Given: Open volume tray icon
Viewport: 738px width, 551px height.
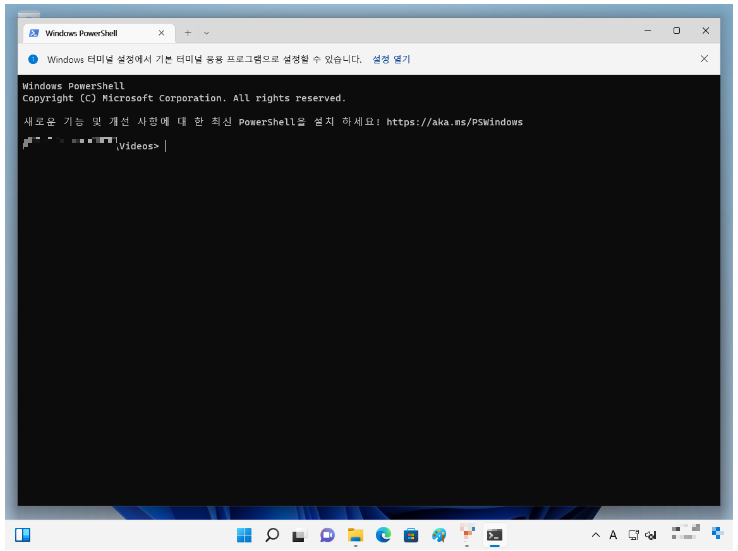Looking at the screenshot, I should click(651, 535).
